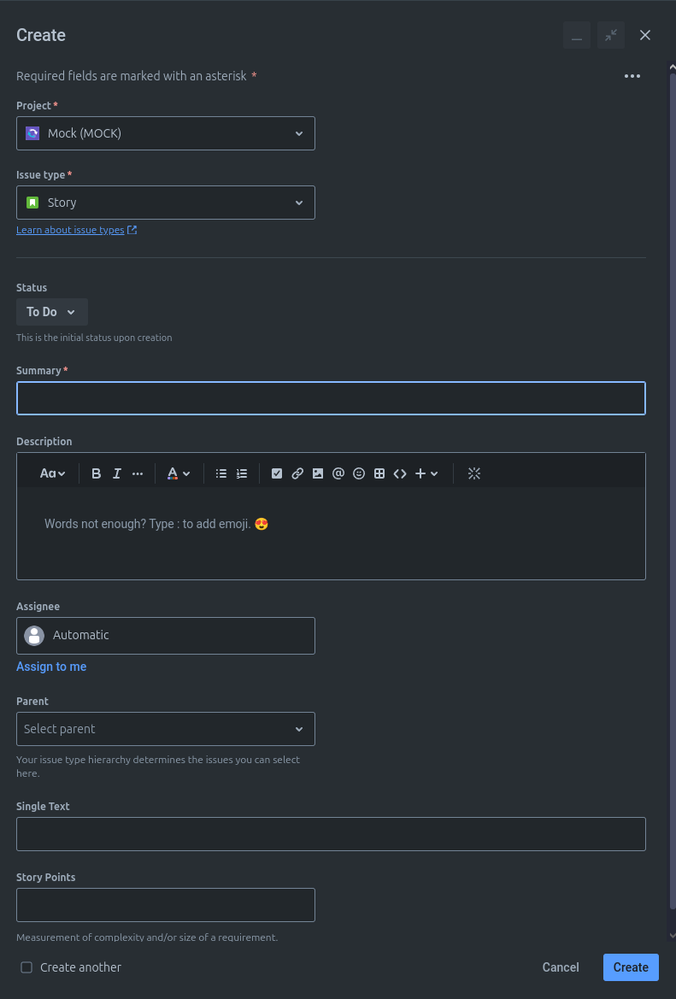Open the Select parent dropdown
676x999 pixels.
tap(165, 729)
